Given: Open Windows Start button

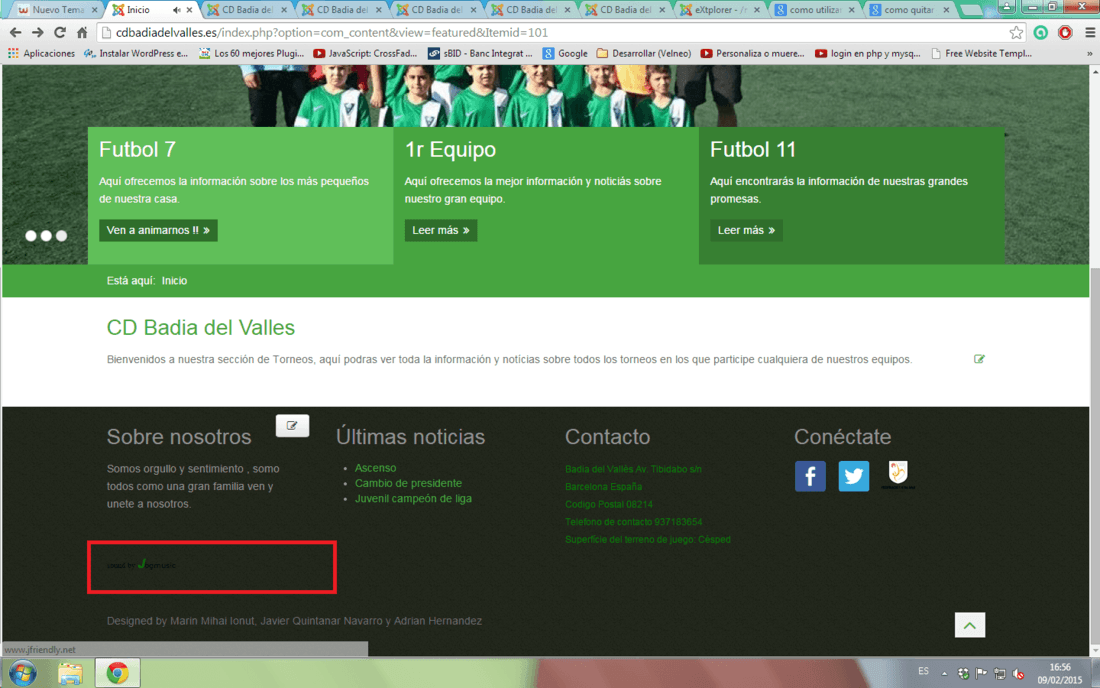Looking at the screenshot, I should point(22,673).
